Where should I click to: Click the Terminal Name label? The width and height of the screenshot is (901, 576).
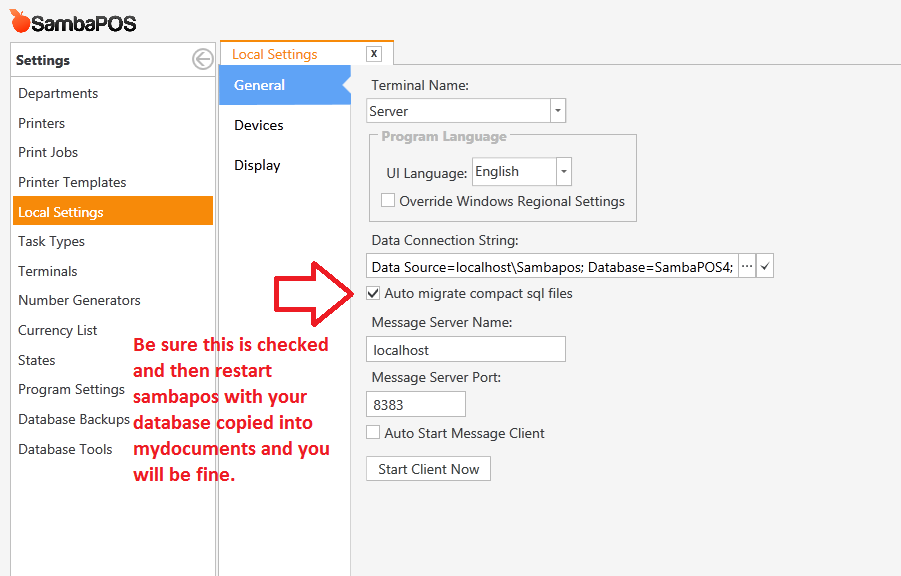(x=420, y=86)
